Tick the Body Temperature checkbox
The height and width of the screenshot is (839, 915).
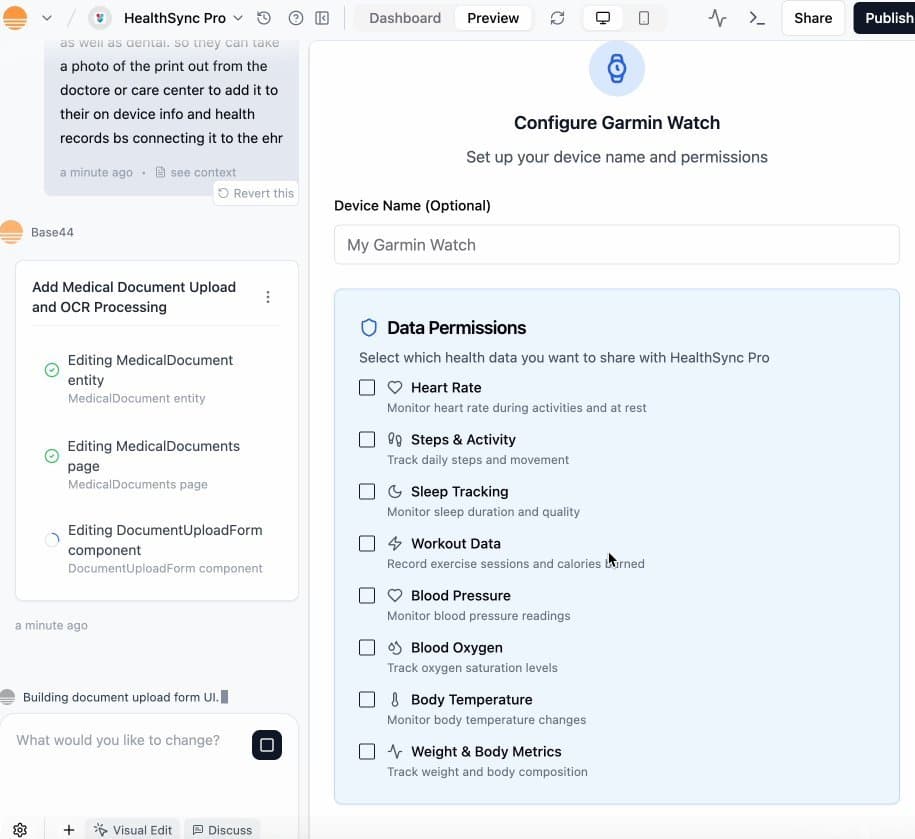(x=367, y=699)
